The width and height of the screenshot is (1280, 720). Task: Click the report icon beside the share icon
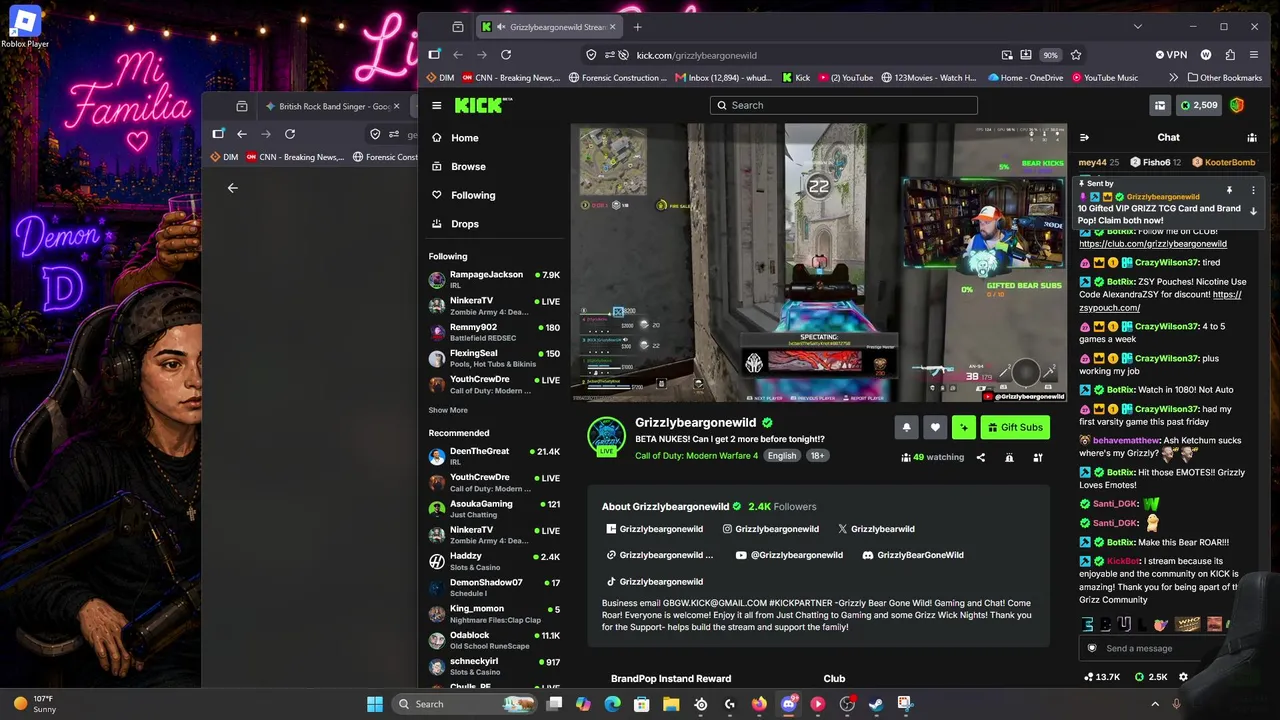coord(1009,457)
